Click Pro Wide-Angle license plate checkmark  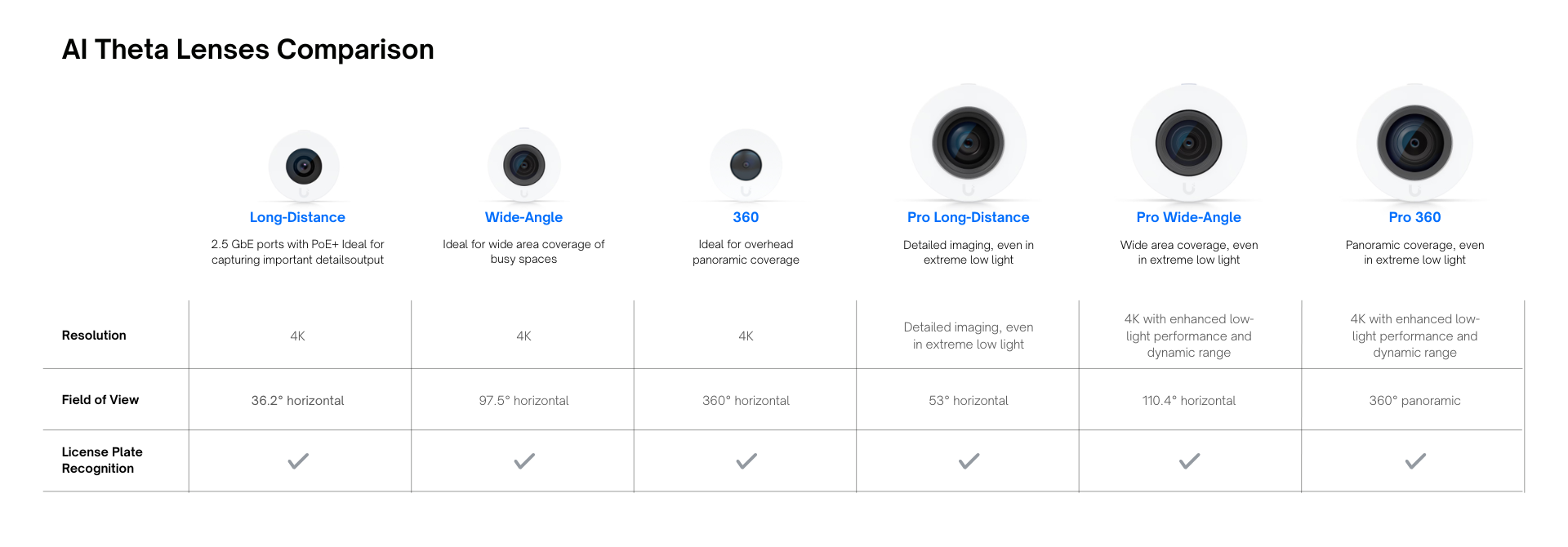click(1190, 461)
